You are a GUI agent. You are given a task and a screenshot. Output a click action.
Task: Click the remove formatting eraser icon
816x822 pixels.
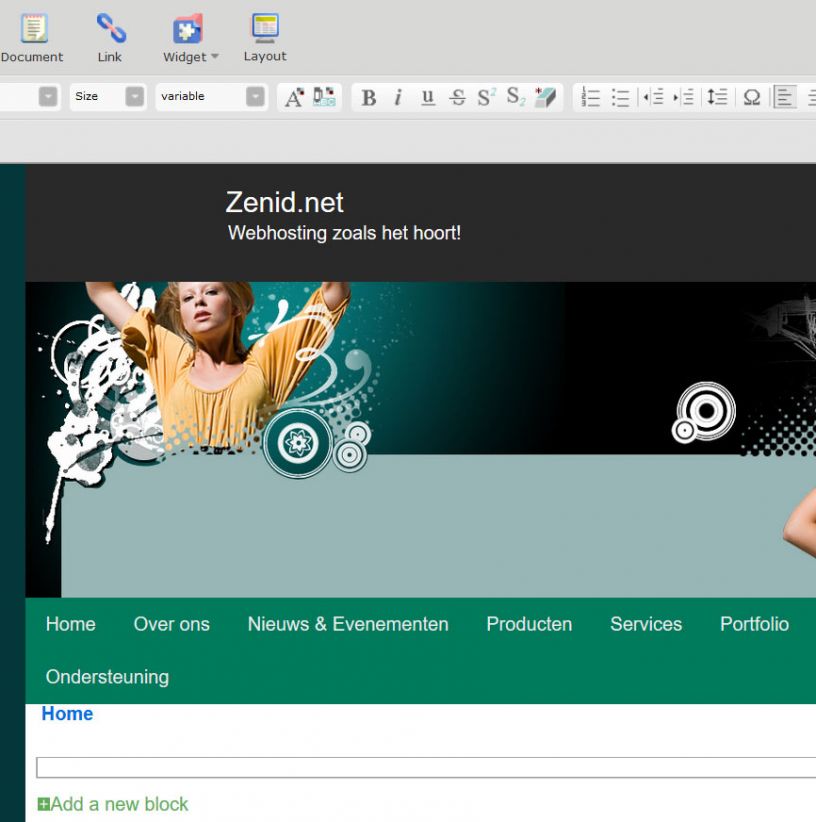pyautogui.click(x=545, y=98)
